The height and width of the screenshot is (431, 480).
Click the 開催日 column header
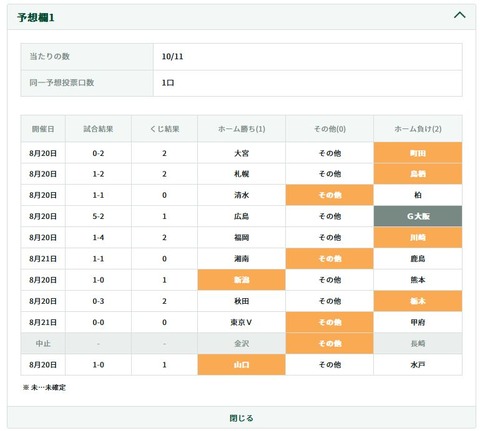click(43, 129)
